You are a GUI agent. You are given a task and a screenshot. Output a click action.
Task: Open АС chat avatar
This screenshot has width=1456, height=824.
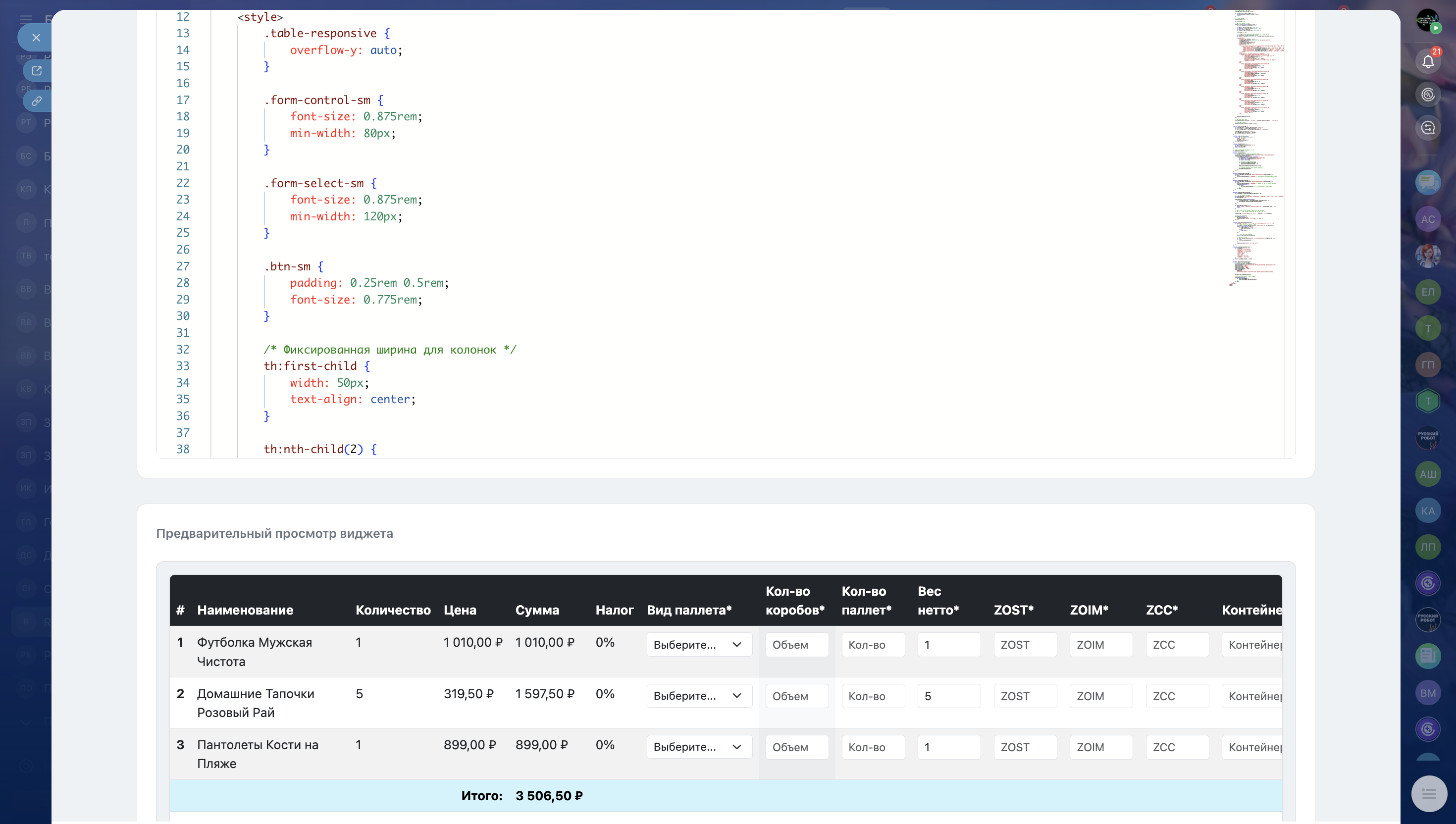point(1428,219)
